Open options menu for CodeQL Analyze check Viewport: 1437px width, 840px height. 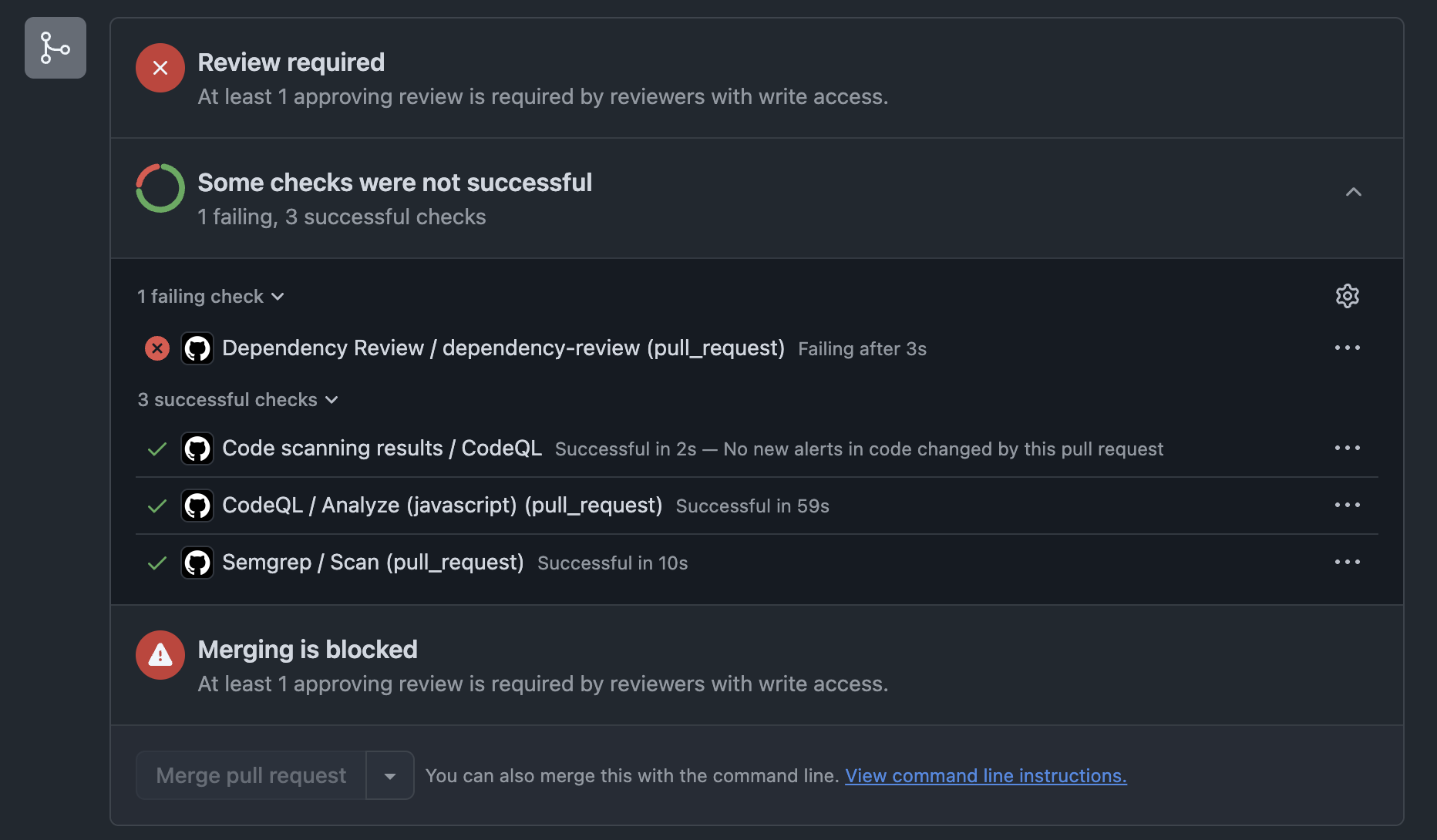click(1347, 506)
